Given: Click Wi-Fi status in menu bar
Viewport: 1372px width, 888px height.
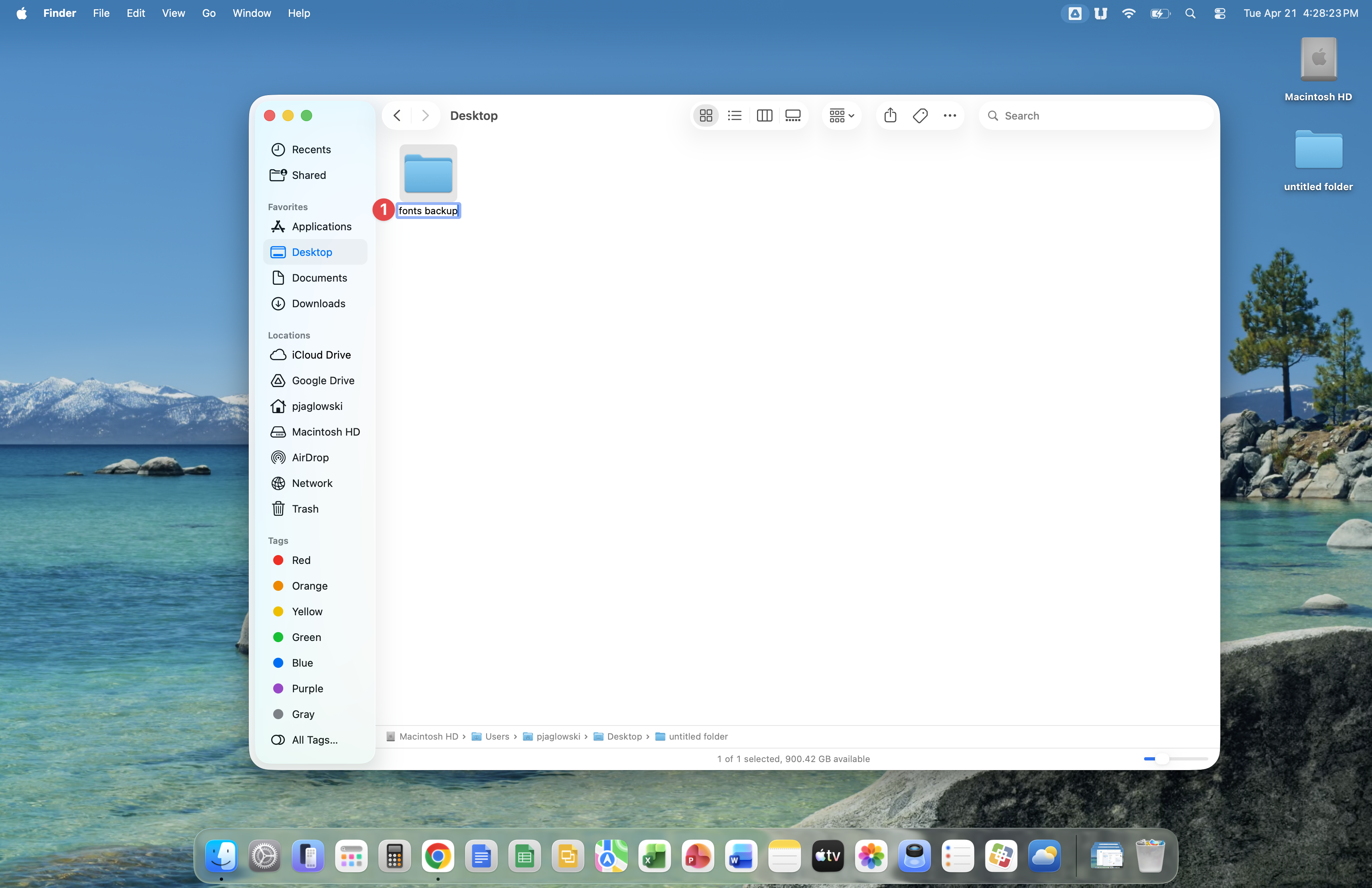Looking at the screenshot, I should pos(1128,13).
